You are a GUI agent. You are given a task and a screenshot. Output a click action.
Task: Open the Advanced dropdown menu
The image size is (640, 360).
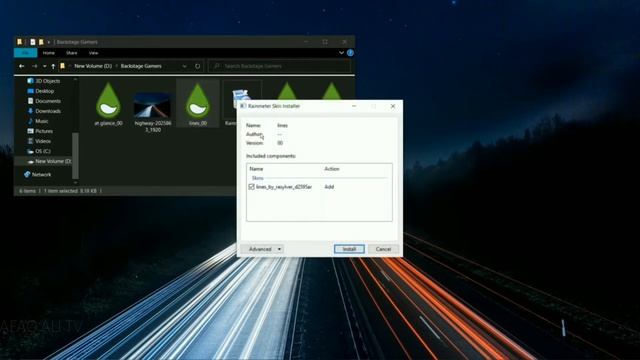click(x=262, y=249)
